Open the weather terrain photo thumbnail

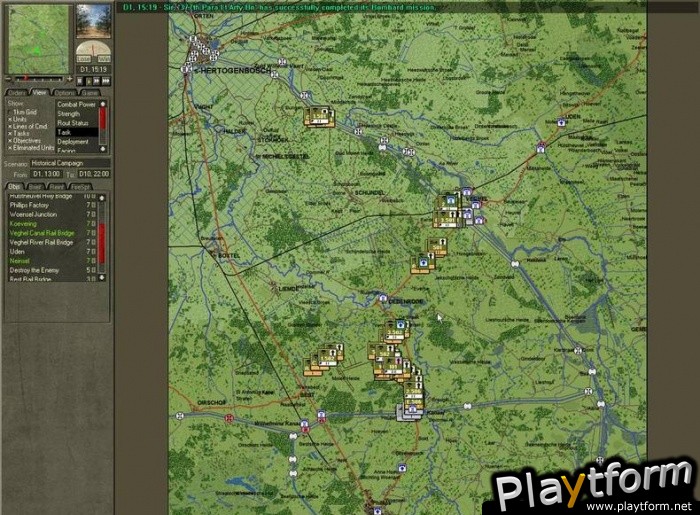93,21
